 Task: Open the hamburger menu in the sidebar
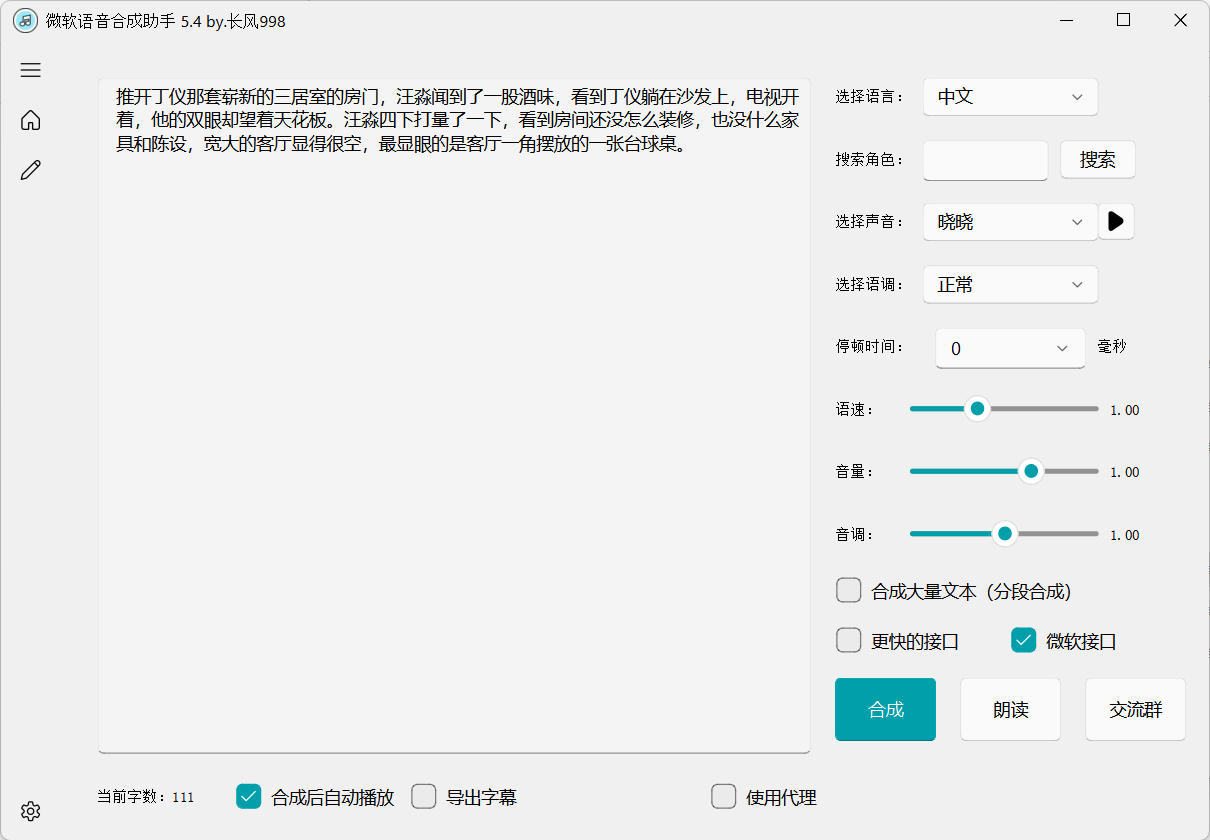tap(31, 70)
